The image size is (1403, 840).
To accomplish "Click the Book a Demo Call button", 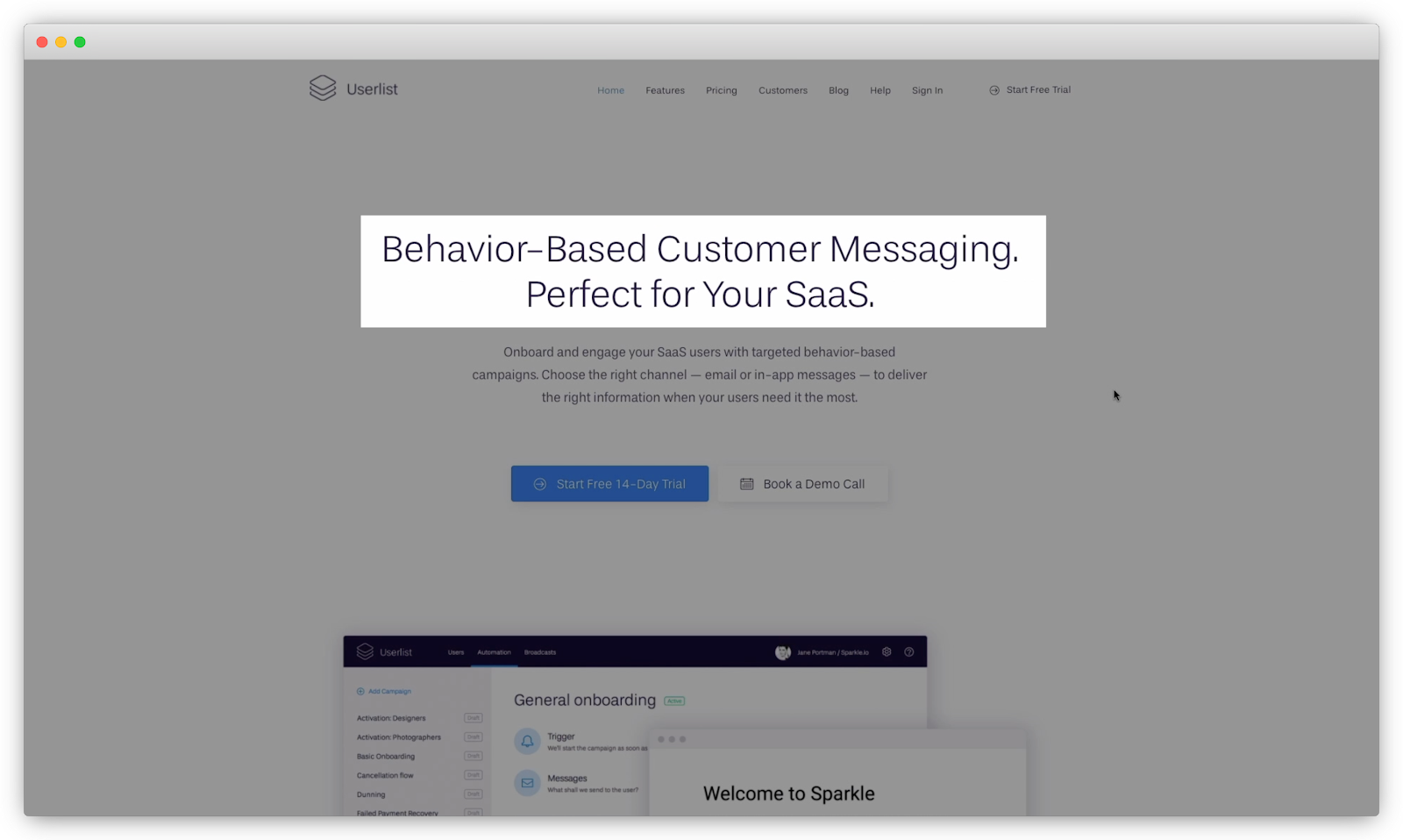I will 802,483.
